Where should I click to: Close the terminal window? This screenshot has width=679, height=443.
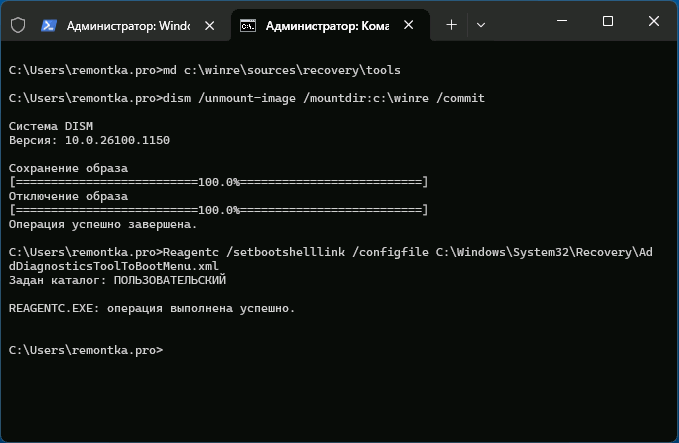coord(653,22)
